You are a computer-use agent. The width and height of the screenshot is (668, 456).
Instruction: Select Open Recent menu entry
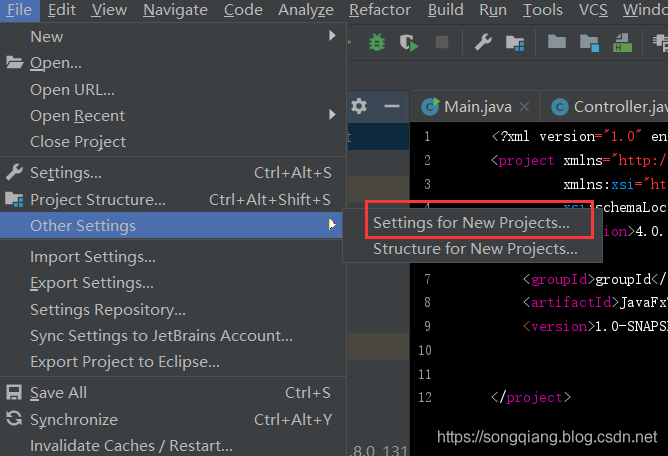[173, 115]
